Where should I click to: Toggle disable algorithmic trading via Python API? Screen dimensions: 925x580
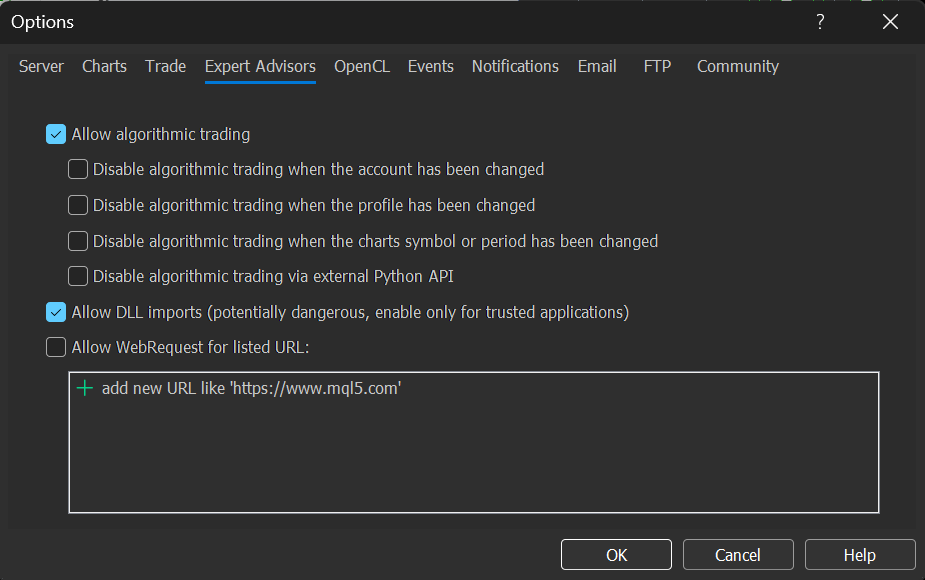click(x=78, y=276)
